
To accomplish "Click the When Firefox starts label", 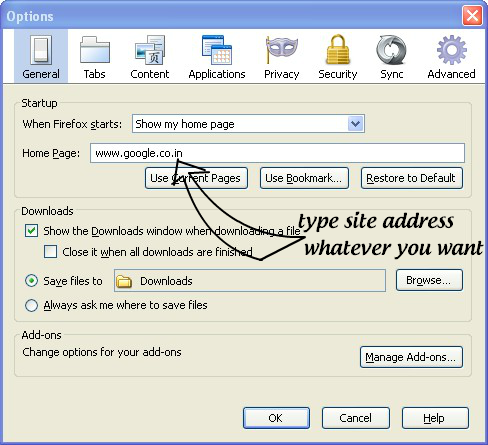I will point(72,124).
